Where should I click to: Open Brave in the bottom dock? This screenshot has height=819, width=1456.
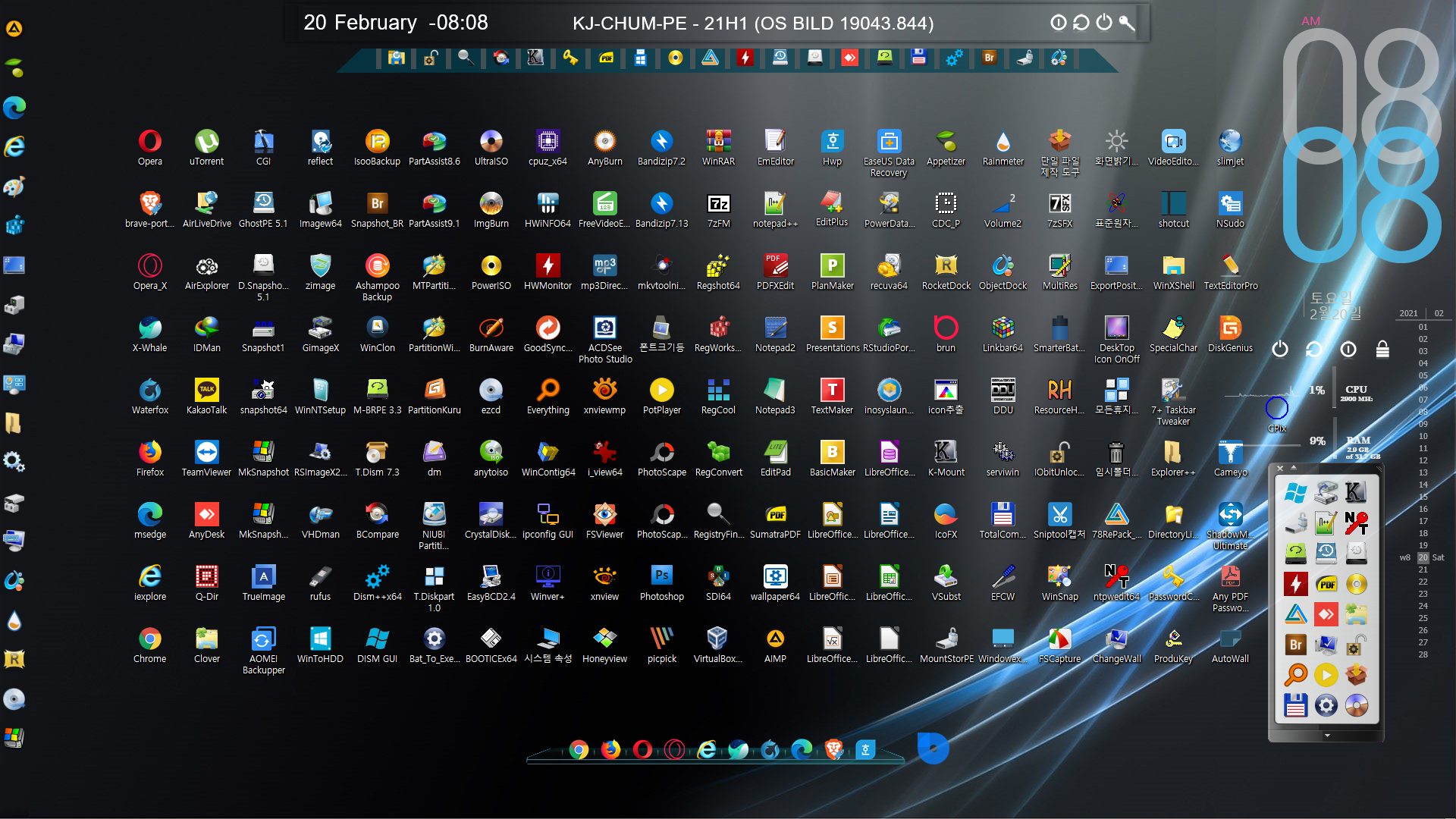pos(833,750)
